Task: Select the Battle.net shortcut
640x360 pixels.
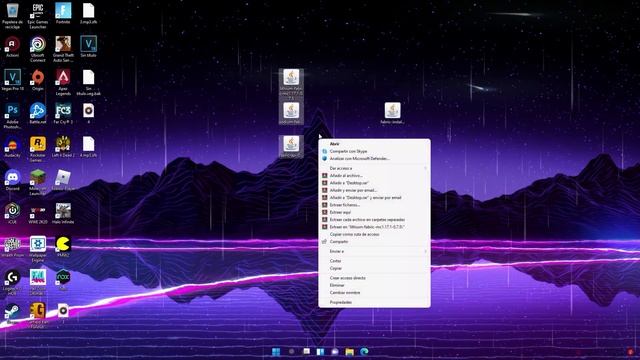Action: tap(38, 113)
